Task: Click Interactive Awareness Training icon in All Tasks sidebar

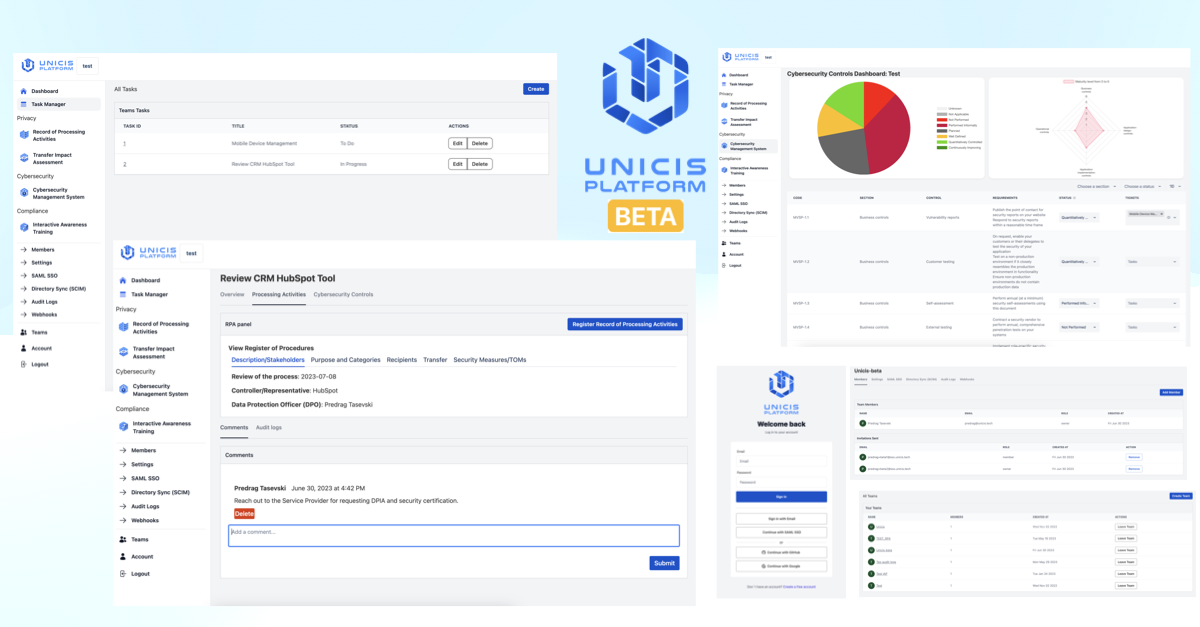Action: 24,228
